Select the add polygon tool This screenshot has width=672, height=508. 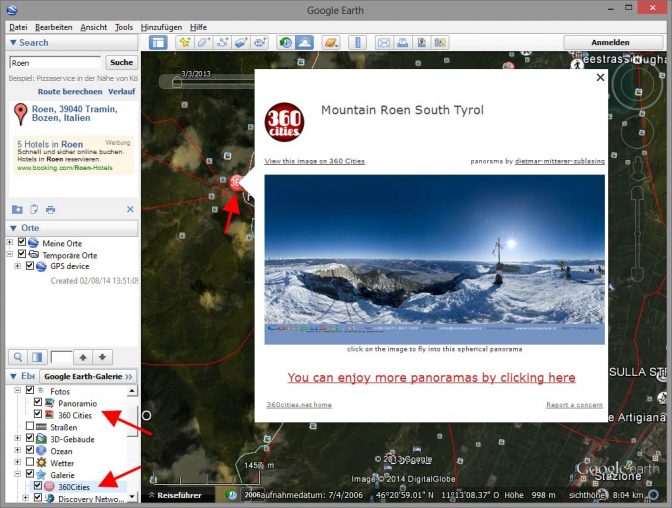(204, 42)
